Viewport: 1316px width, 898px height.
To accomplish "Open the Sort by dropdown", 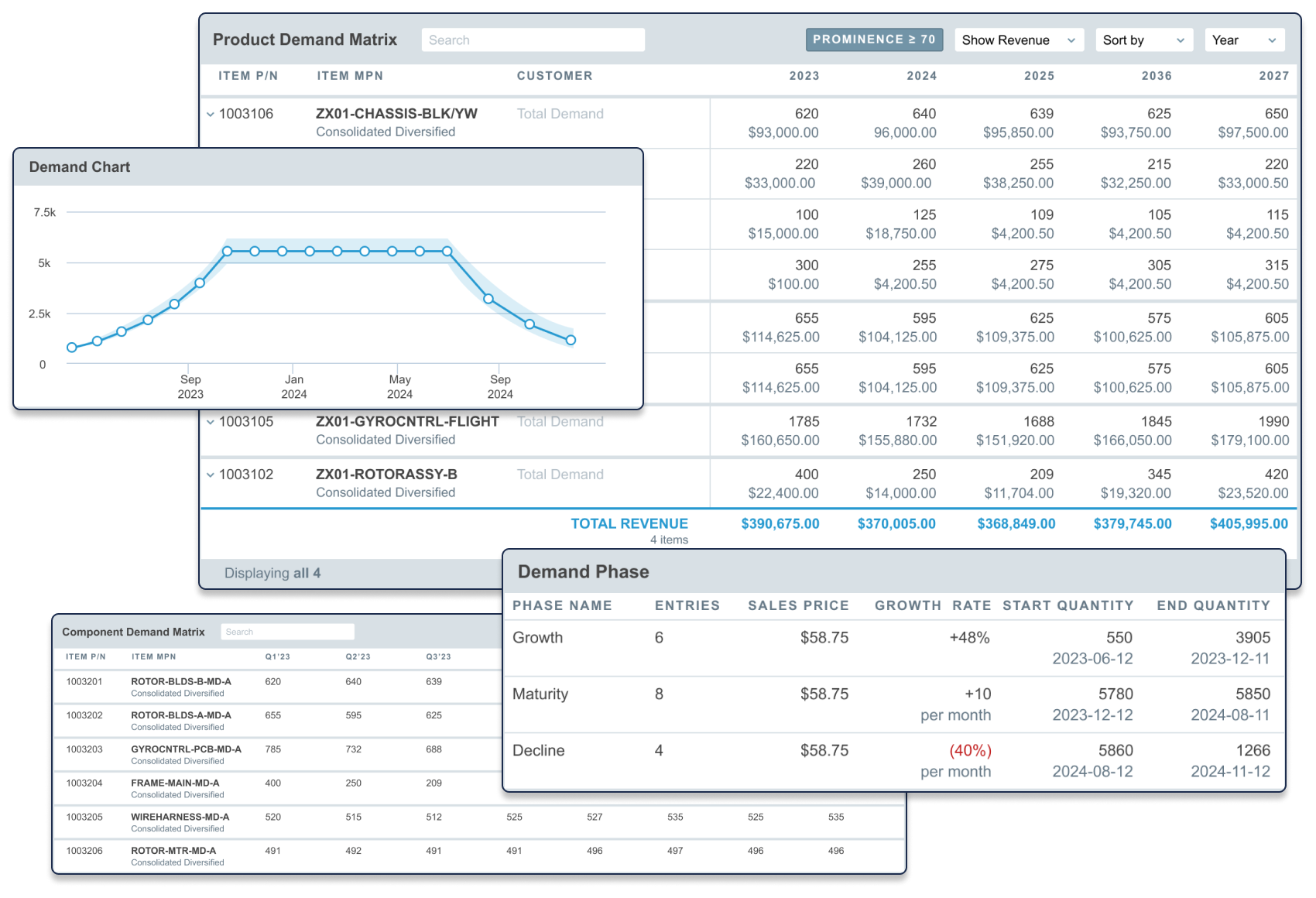I will 1143,40.
